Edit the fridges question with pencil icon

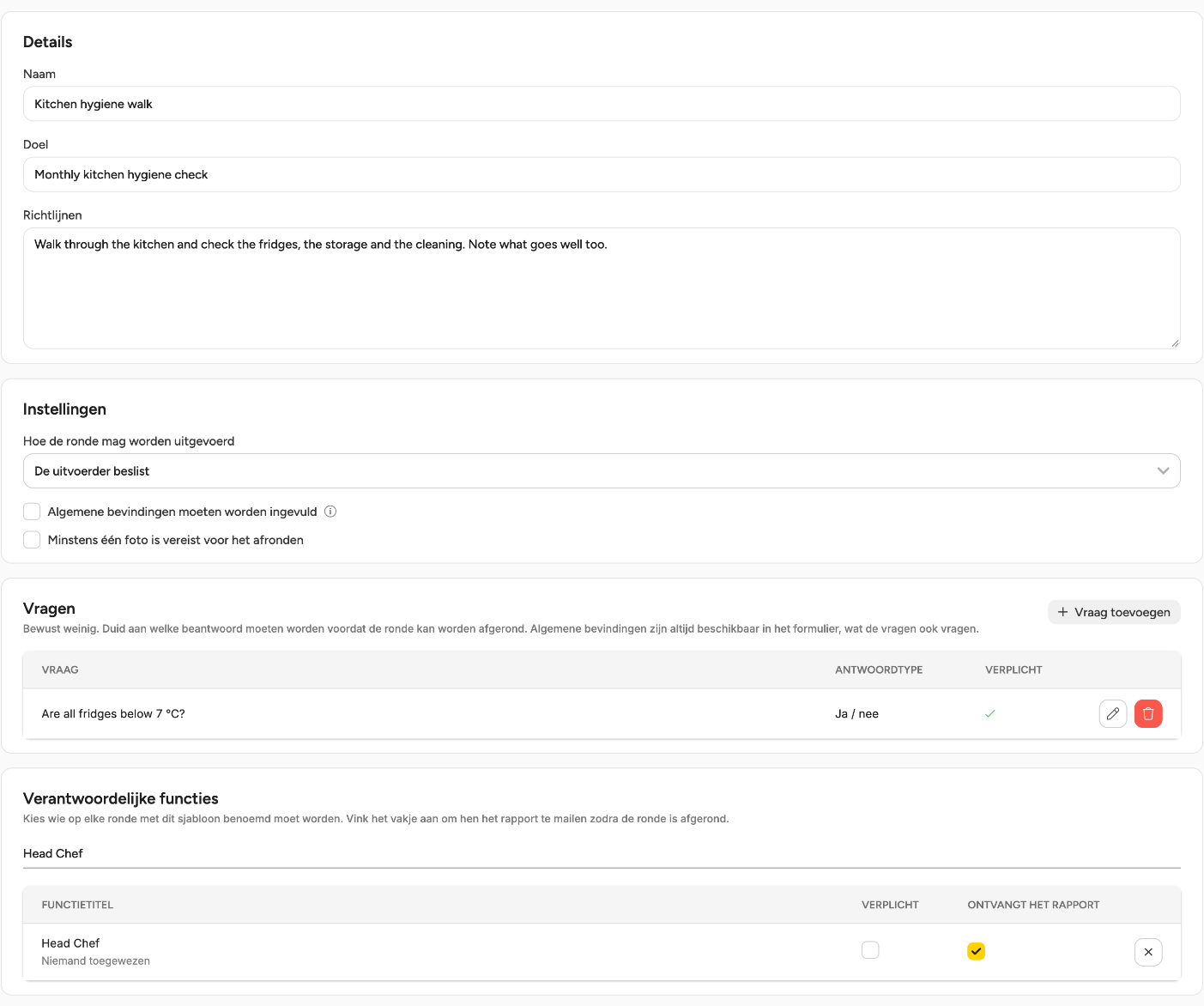point(1113,713)
